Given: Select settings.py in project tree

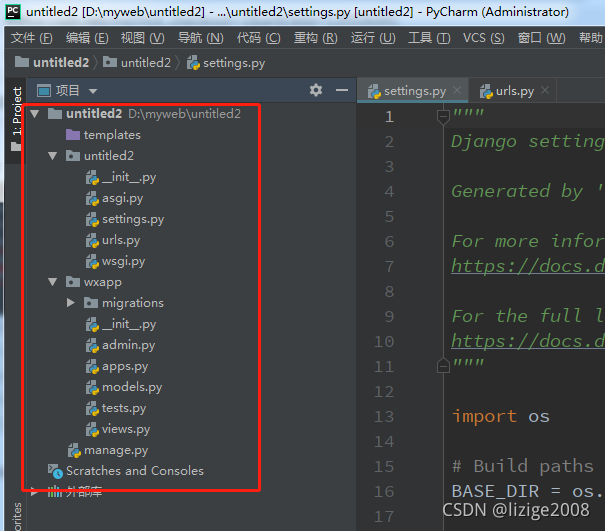Looking at the screenshot, I should [x=133, y=219].
